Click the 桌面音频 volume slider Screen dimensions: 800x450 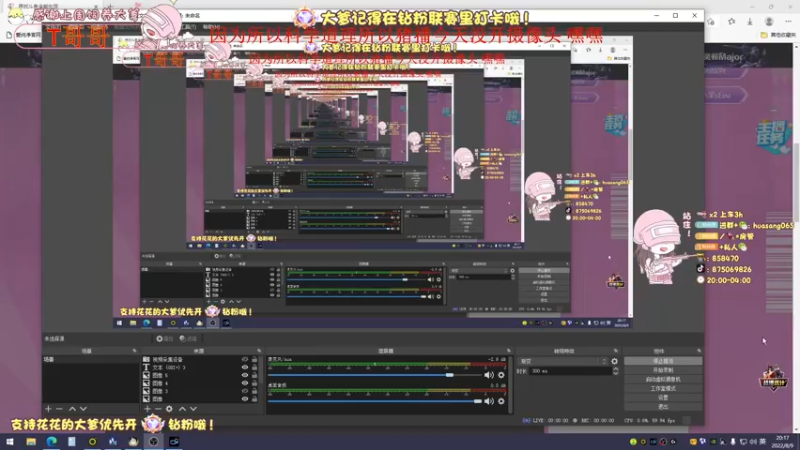click(x=375, y=401)
